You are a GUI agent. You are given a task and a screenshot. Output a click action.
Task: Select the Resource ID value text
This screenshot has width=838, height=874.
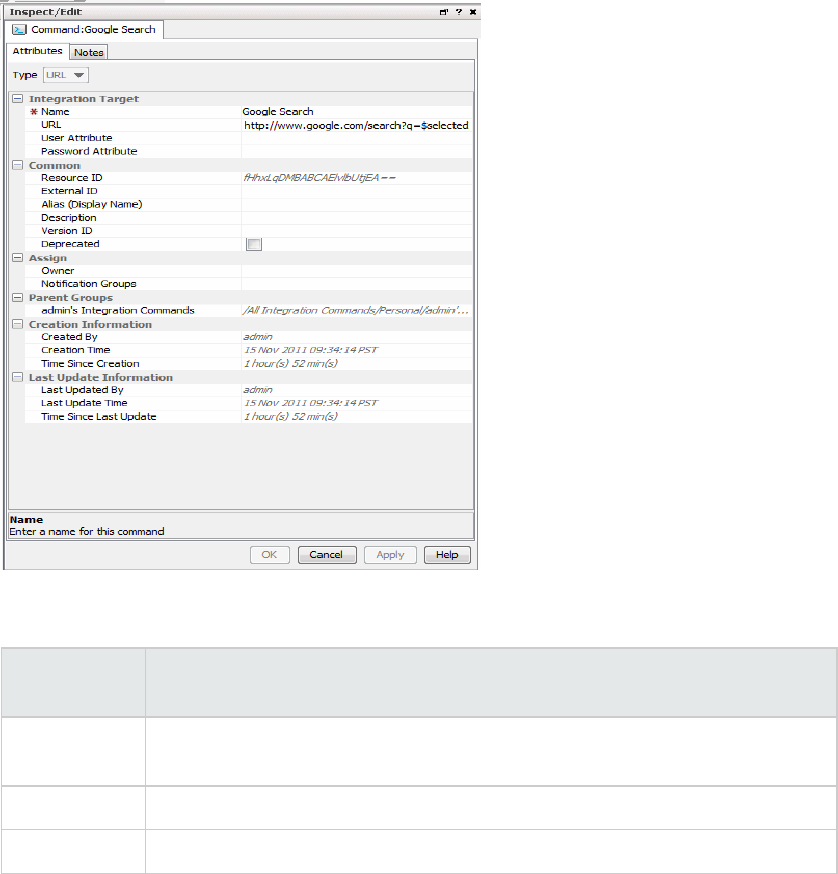click(319, 178)
